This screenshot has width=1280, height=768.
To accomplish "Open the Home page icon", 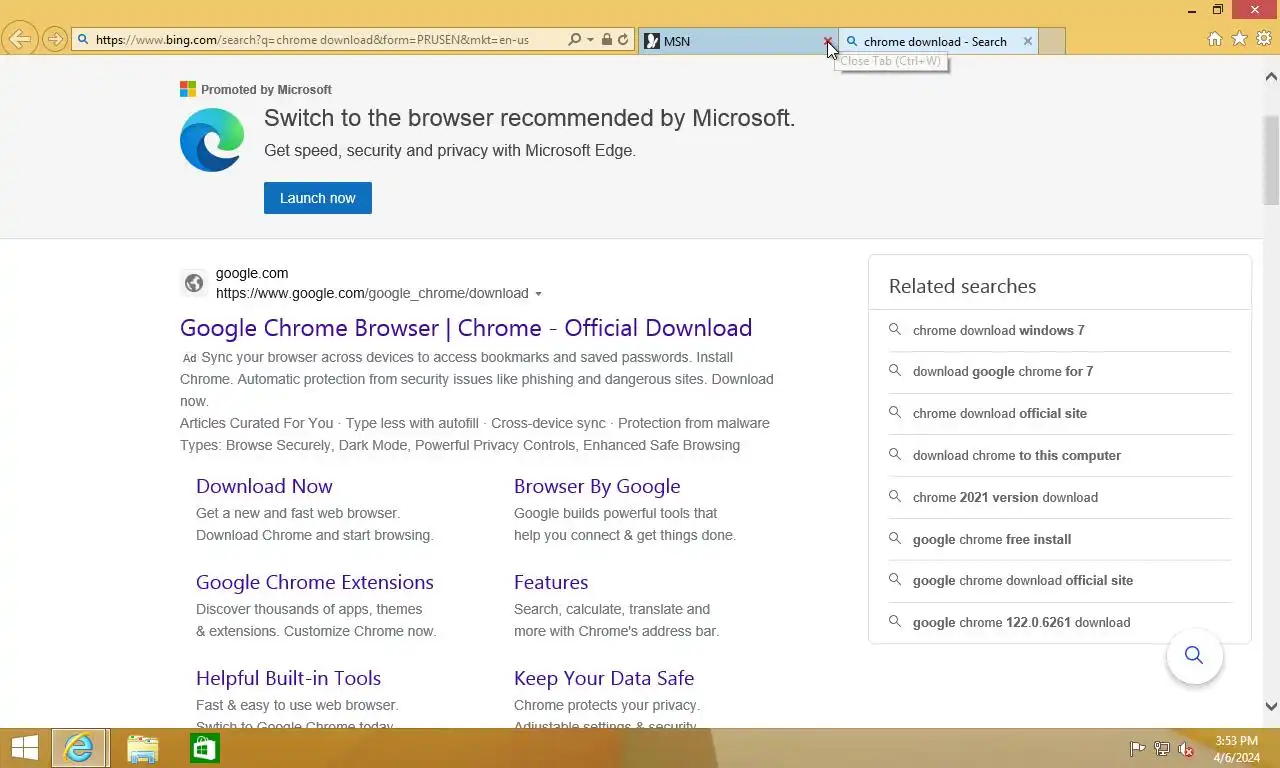I will tap(1215, 39).
